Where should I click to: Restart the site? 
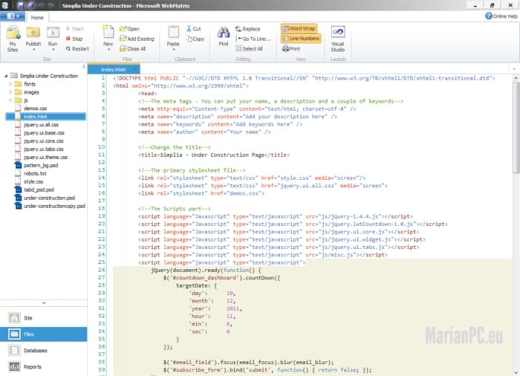[x=77, y=49]
